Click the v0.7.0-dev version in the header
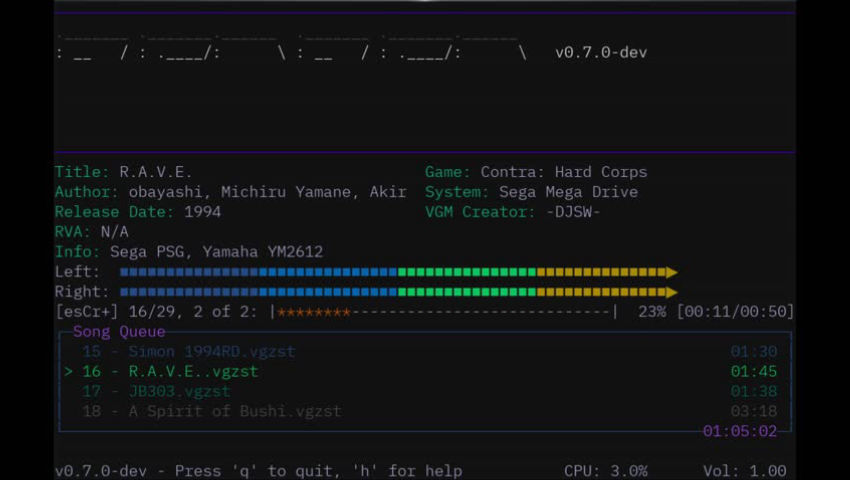850x480 pixels. click(601, 53)
